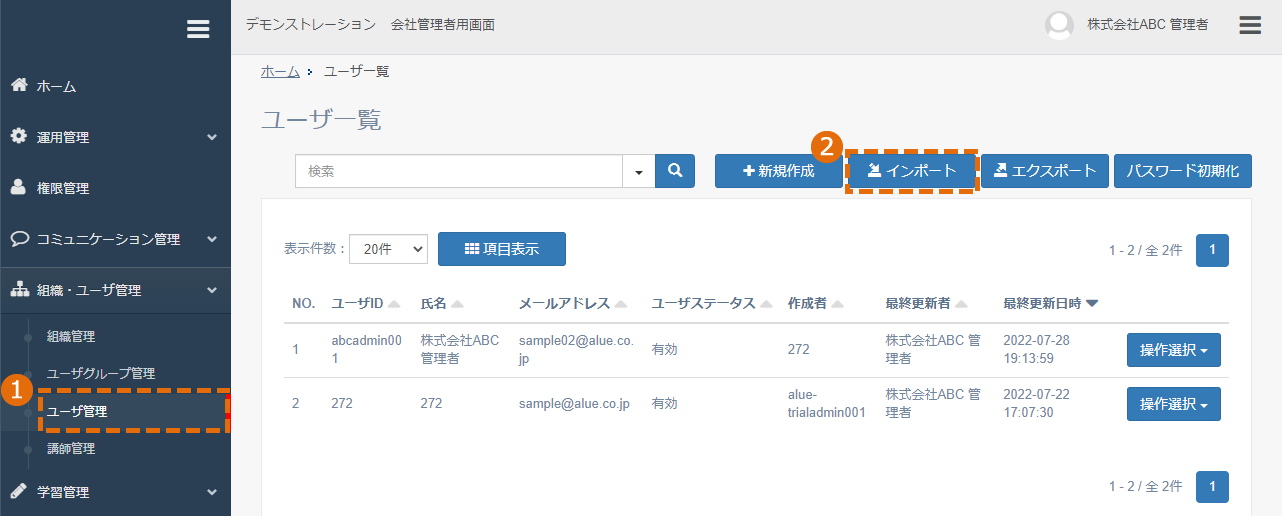Open search field dropdown caret

(638, 171)
